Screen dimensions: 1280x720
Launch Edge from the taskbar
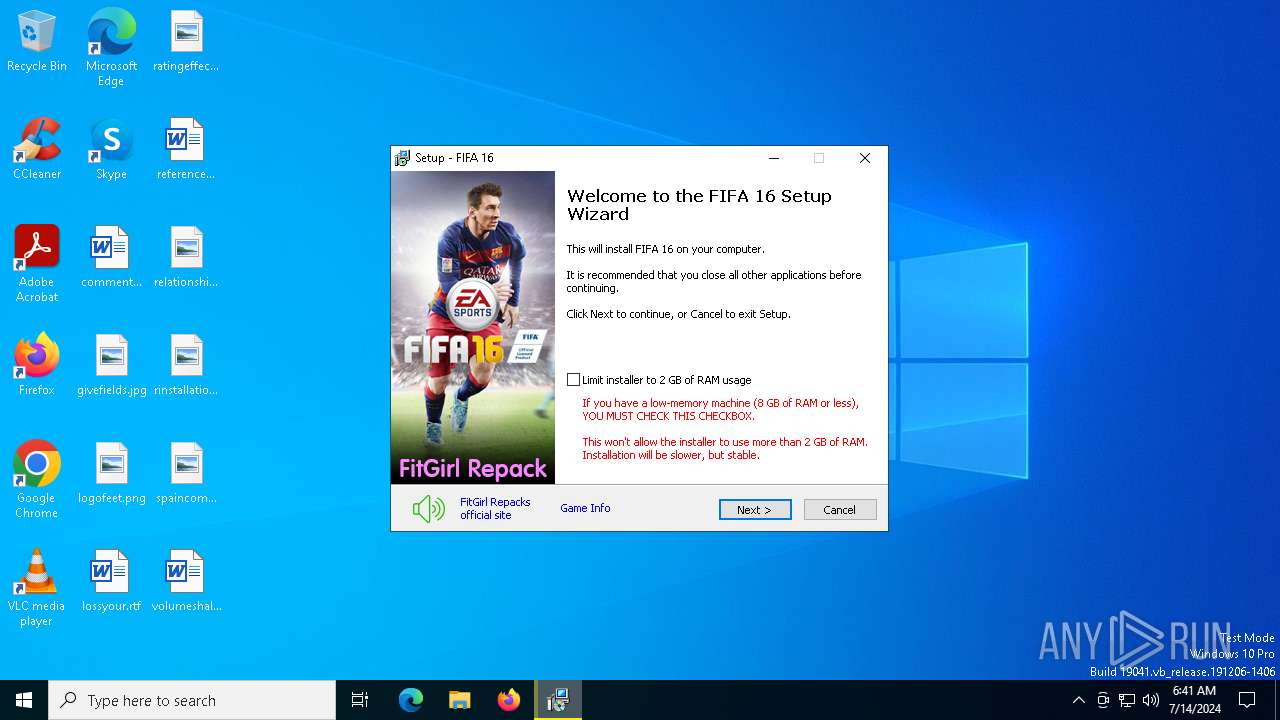tap(411, 700)
